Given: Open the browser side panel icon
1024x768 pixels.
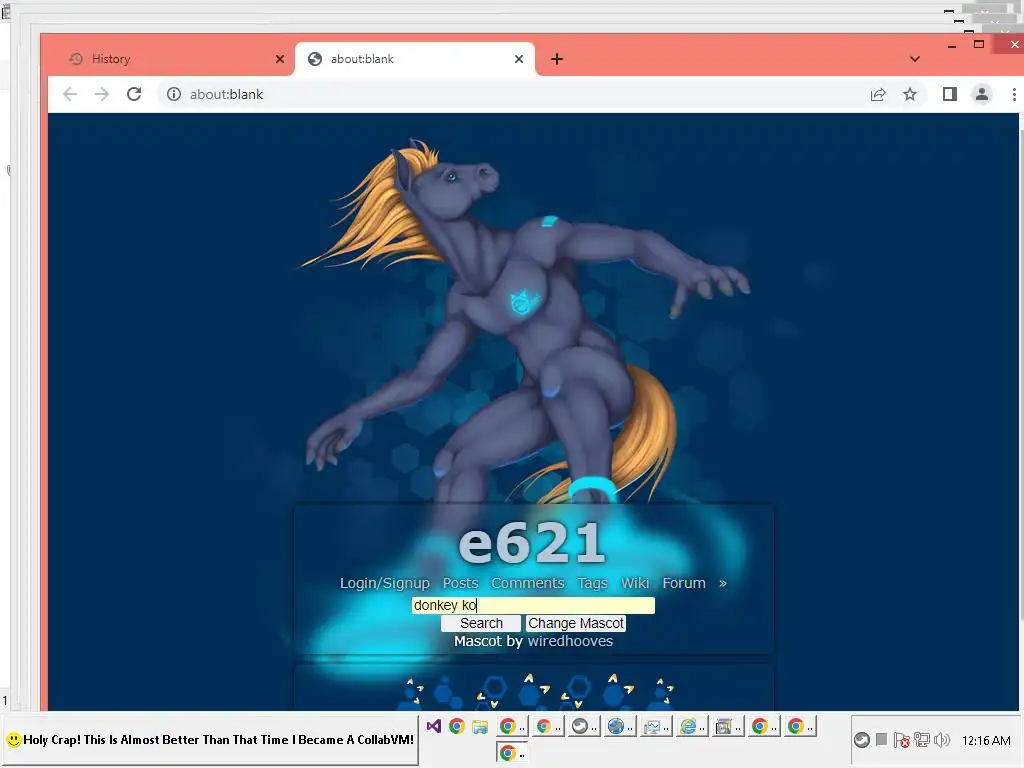Looking at the screenshot, I should (950, 95).
